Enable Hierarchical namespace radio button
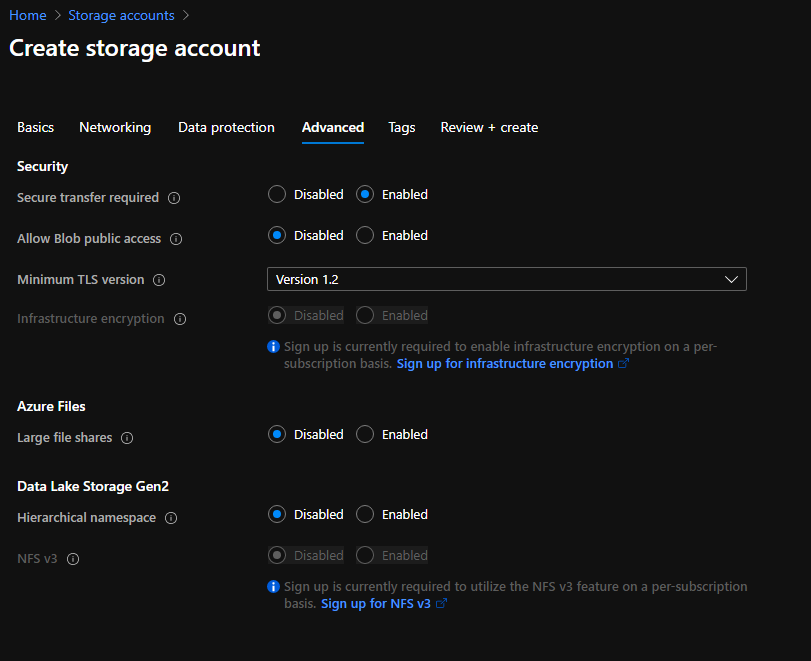811x661 pixels. click(x=366, y=515)
